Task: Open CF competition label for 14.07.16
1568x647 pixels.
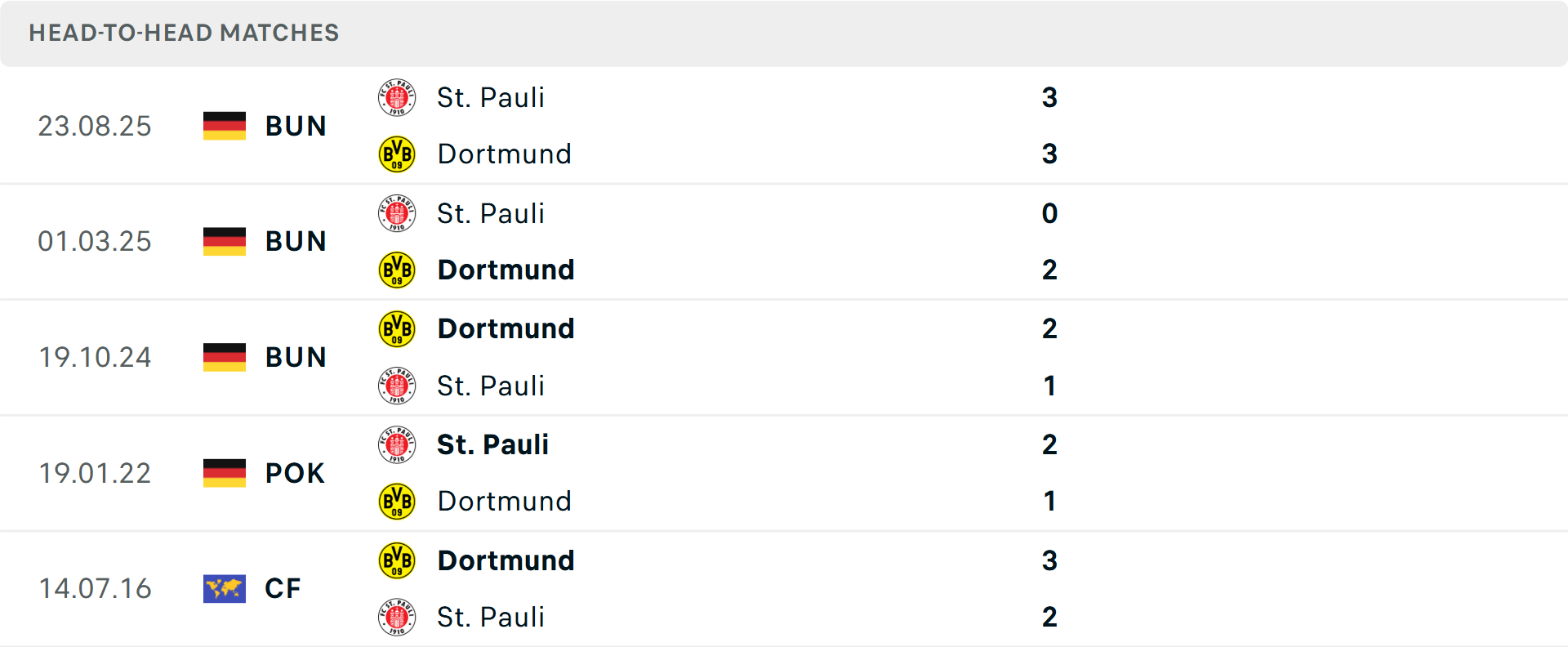Action: click(283, 589)
